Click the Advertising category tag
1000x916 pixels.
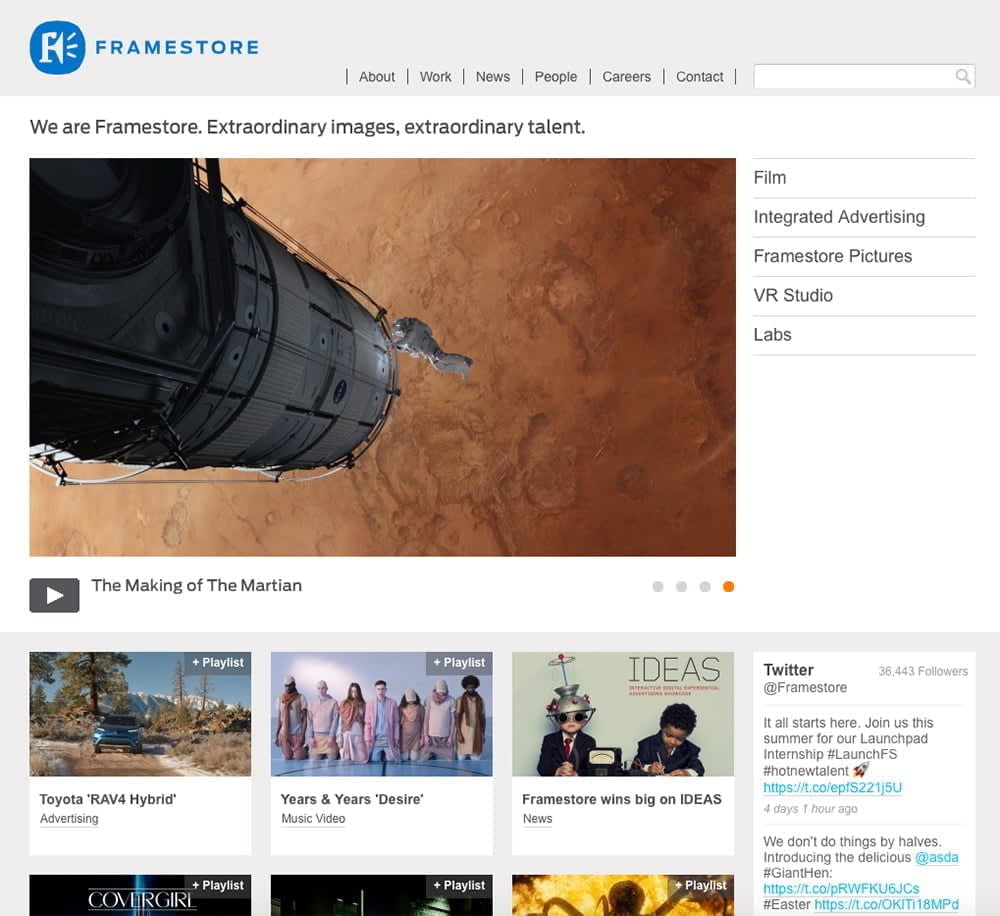click(69, 818)
